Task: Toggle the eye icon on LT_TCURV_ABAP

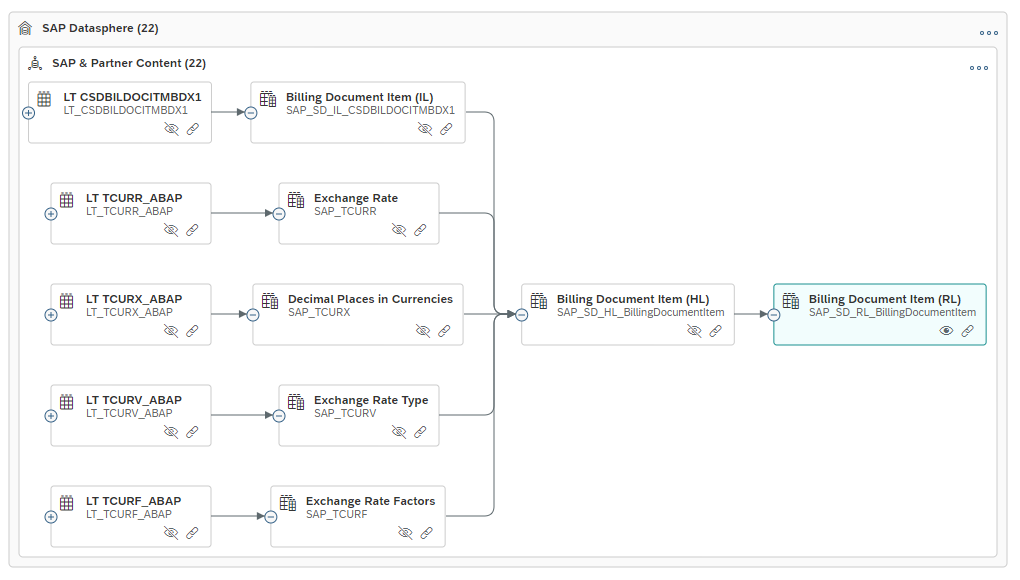Action: 171,431
